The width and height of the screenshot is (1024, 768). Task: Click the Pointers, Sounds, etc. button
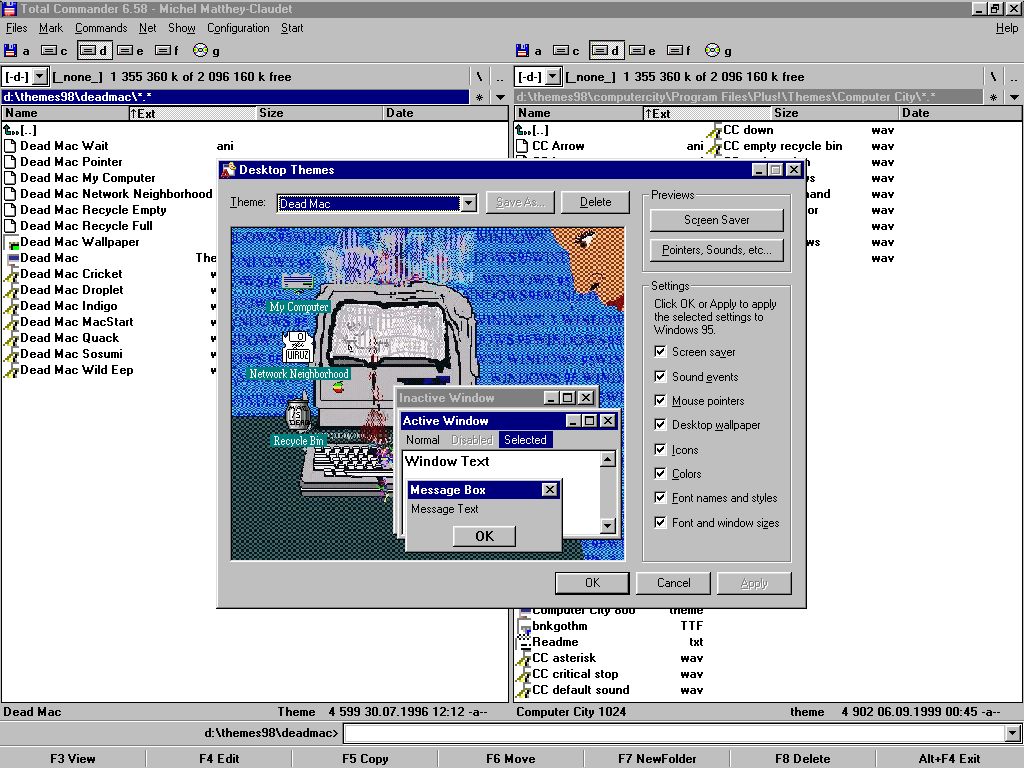point(716,250)
